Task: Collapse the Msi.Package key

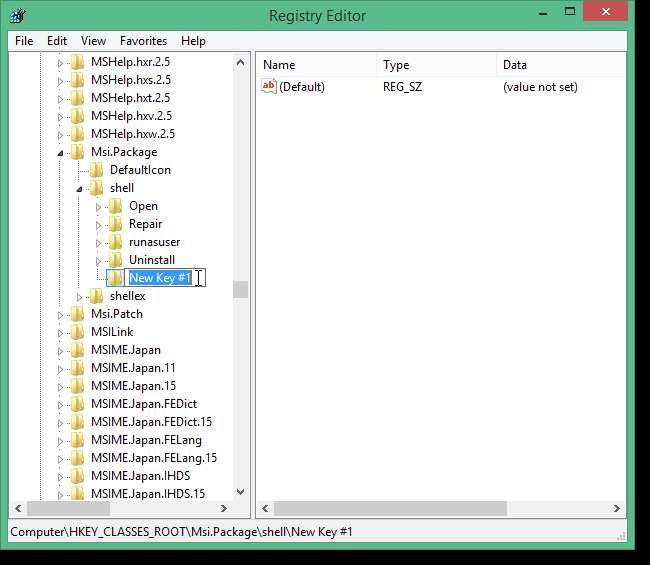Action: click(60, 153)
